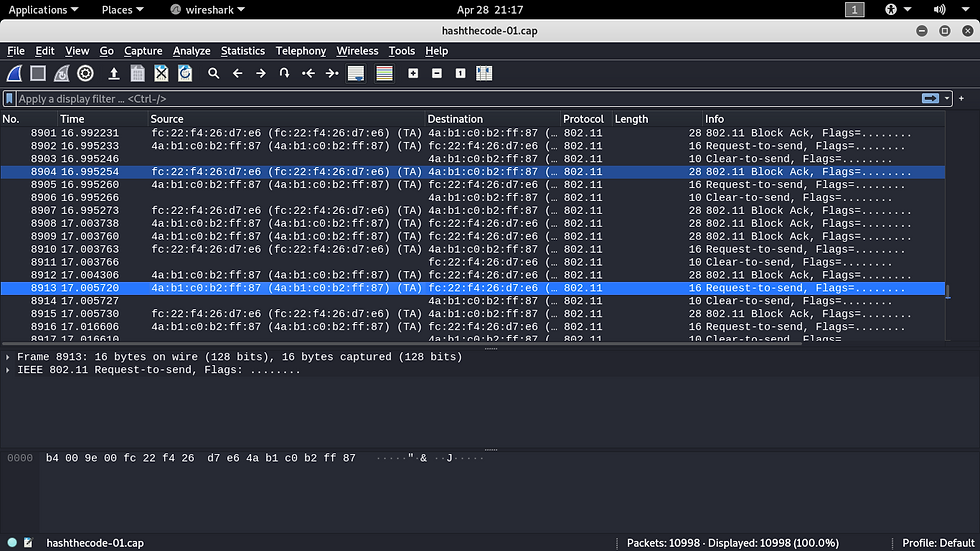Add a display filter button with plus
The height and width of the screenshot is (551, 980).
tap(961, 99)
